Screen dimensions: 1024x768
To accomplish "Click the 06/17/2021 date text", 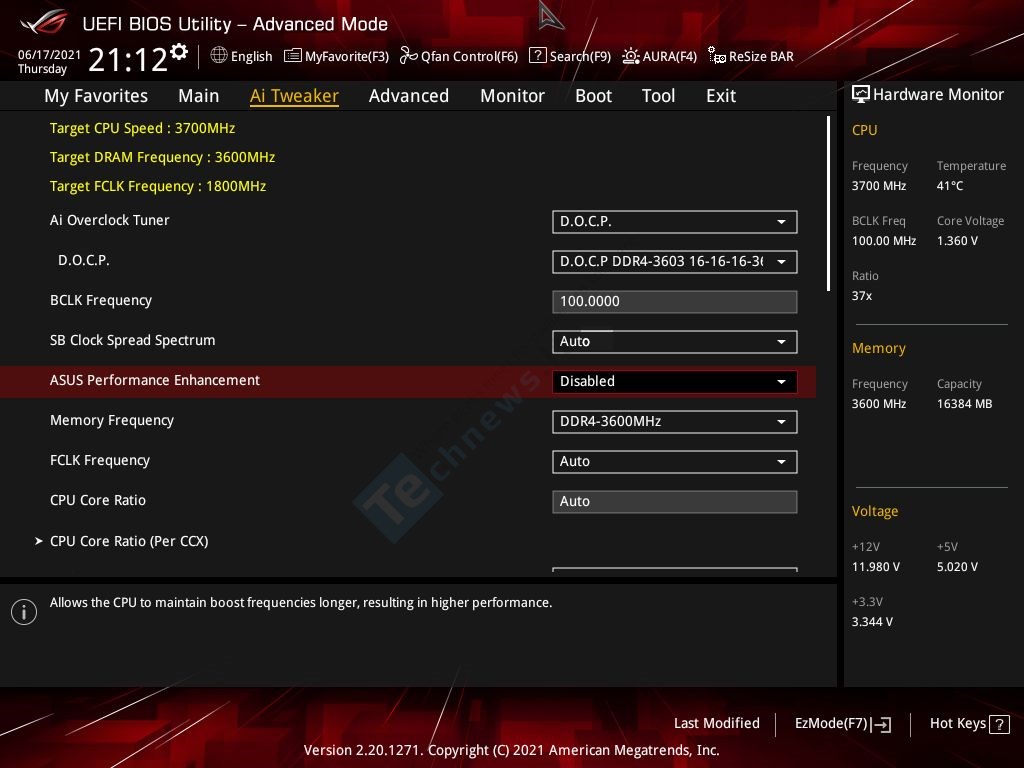I will (x=49, y=54).
